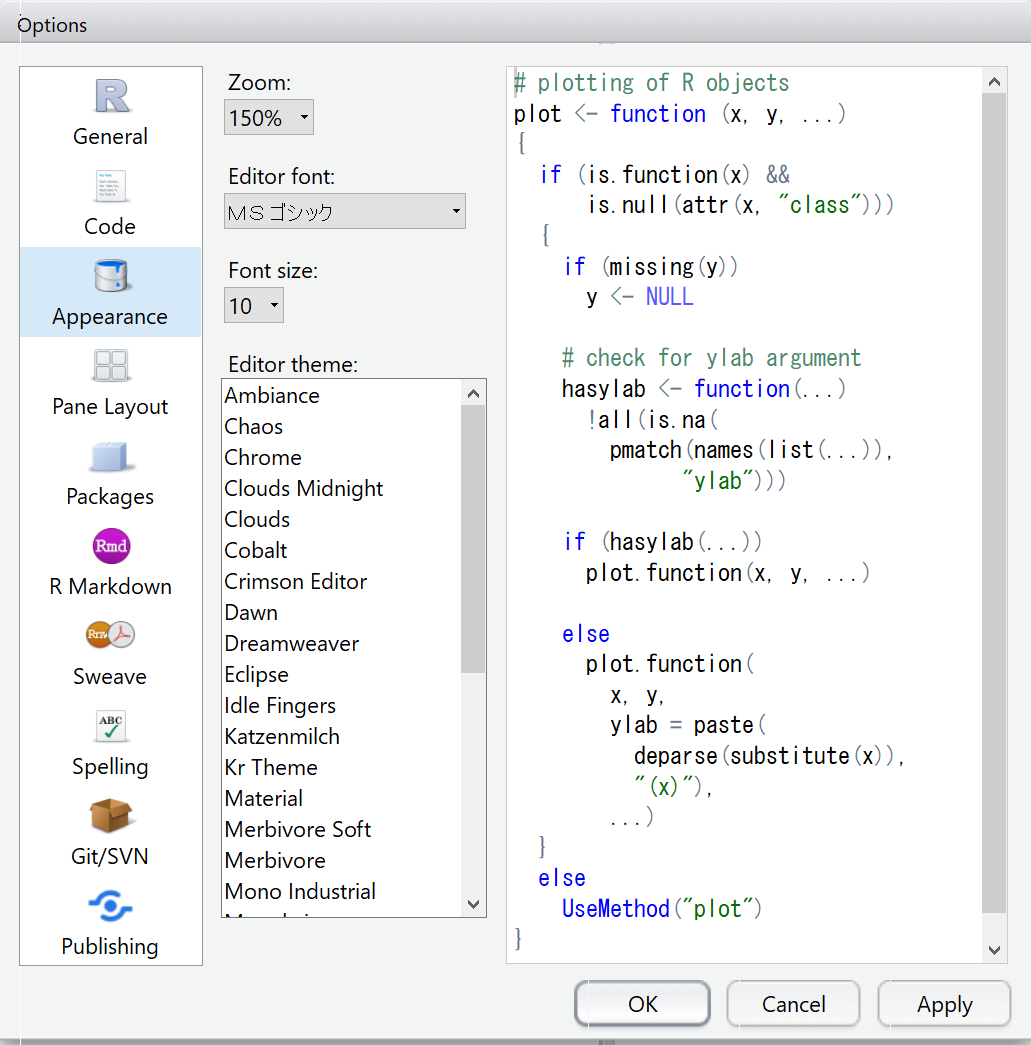This screenshot has height=1045, width=1031.
Task: Switch to Code section label
Action: 110,226
